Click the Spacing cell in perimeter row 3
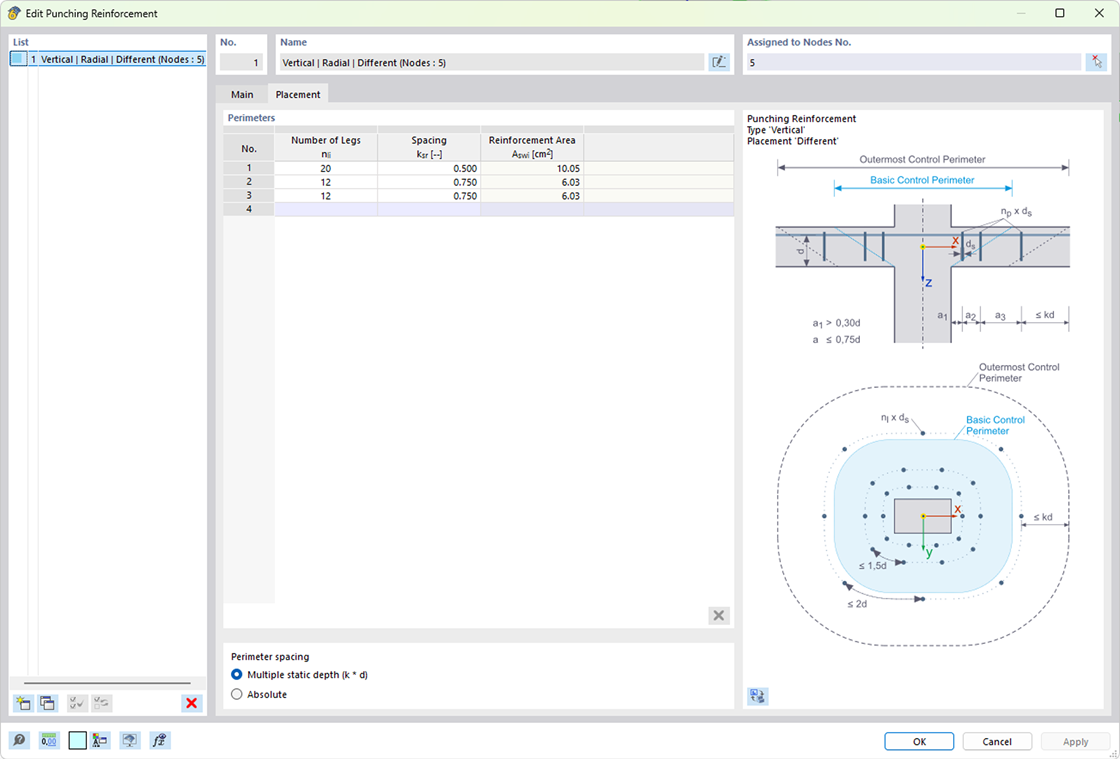Screen dimensions: 1120x759 pos(429,196)
